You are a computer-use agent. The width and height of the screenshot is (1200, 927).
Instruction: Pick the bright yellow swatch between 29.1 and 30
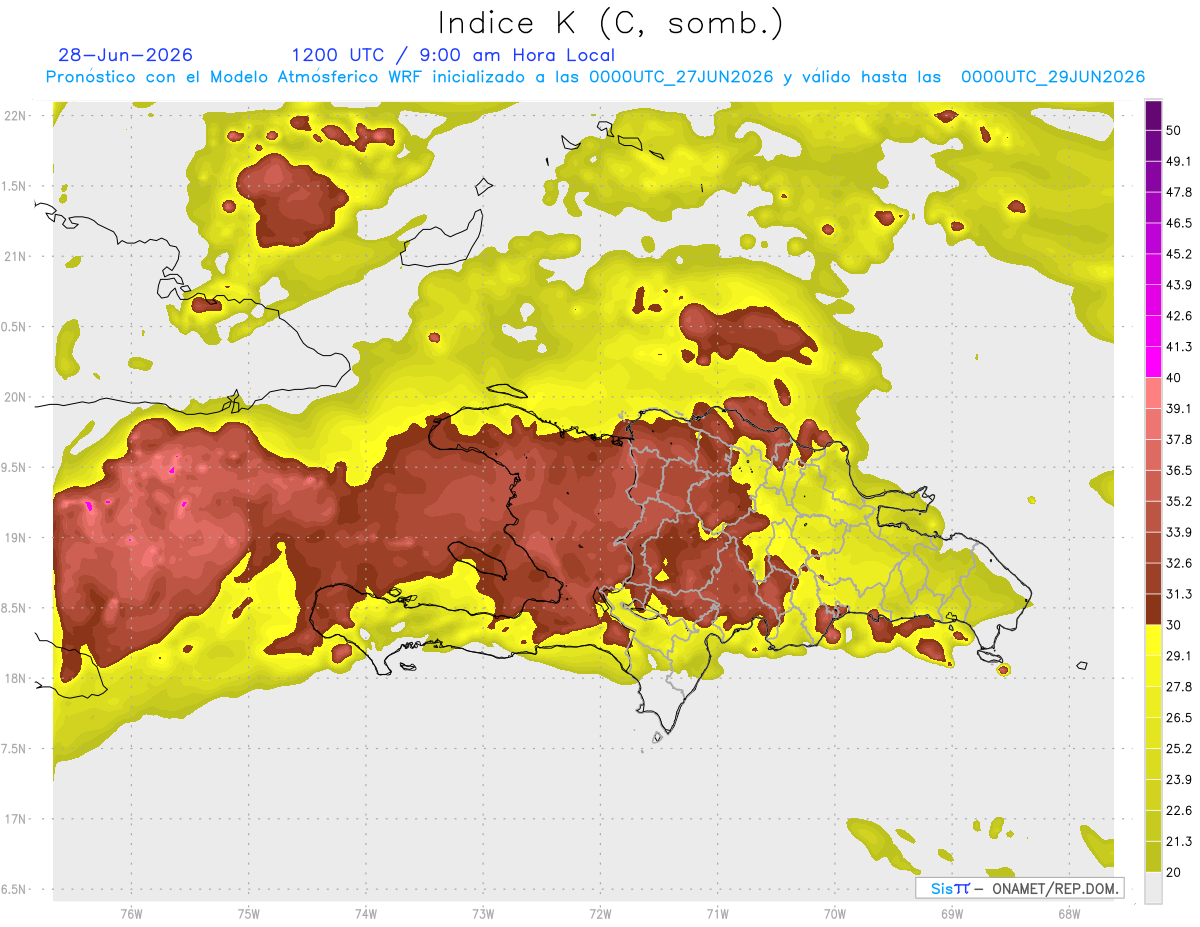[x=1153, y=640]
